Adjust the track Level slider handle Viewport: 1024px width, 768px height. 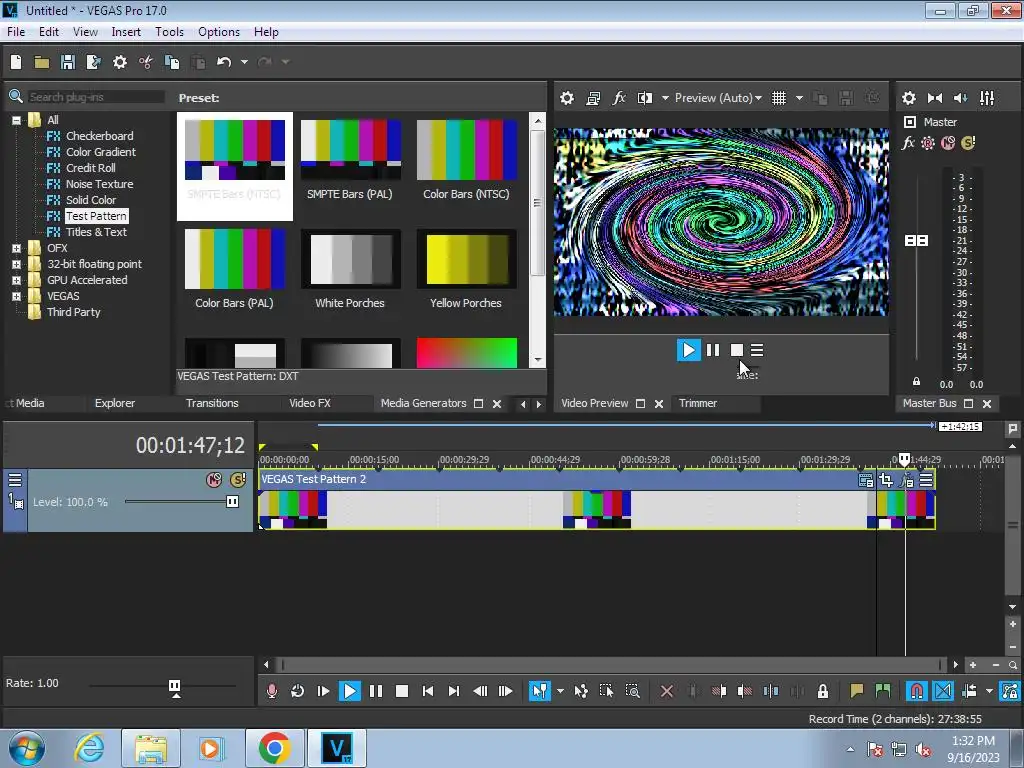pyautogui.click(x=232, y=502)
